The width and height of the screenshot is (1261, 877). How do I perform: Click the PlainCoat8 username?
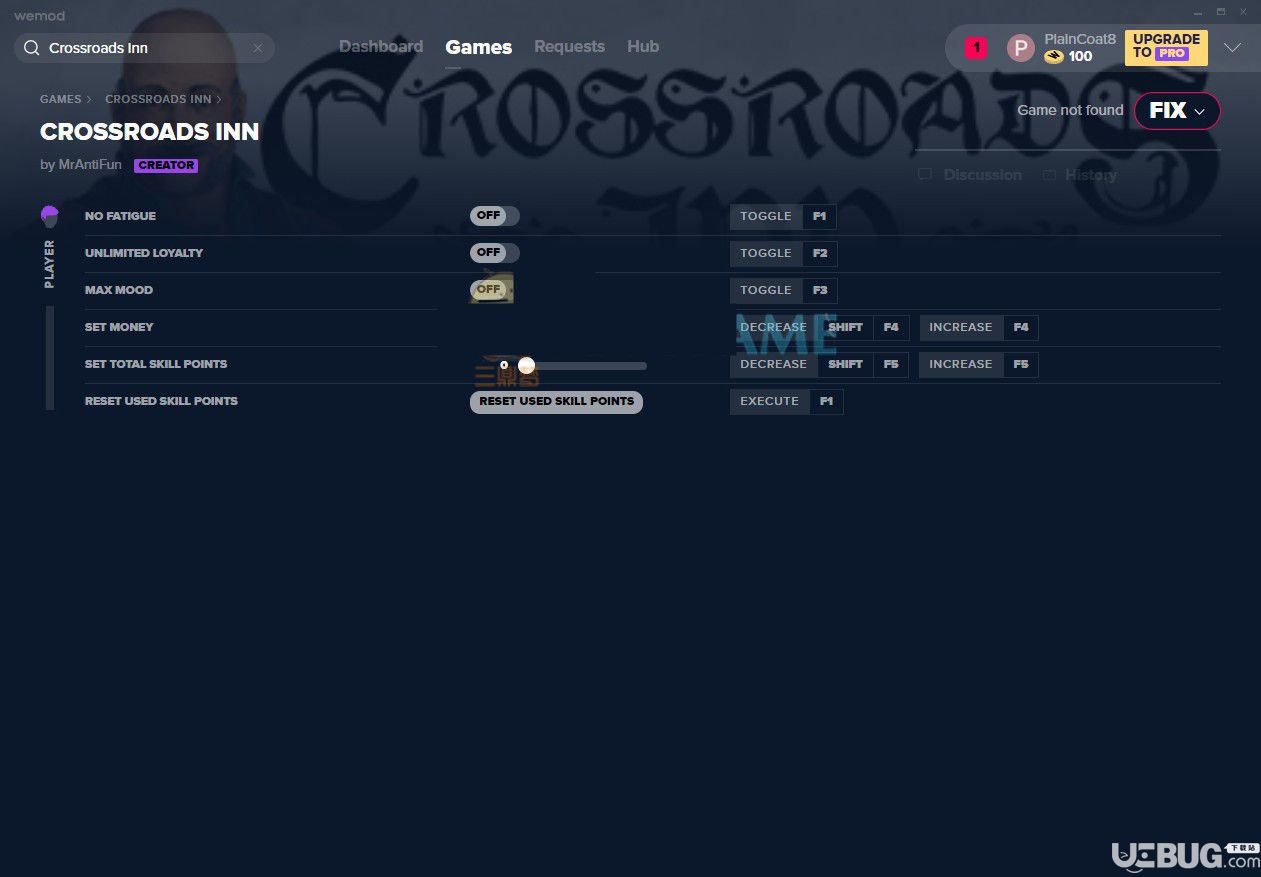[1080, 39]
